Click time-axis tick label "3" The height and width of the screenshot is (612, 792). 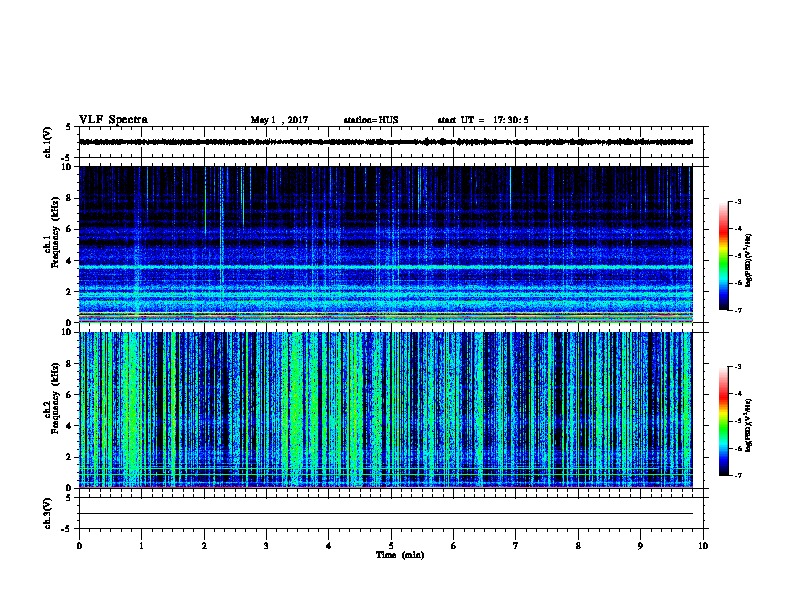click(266, 545)
